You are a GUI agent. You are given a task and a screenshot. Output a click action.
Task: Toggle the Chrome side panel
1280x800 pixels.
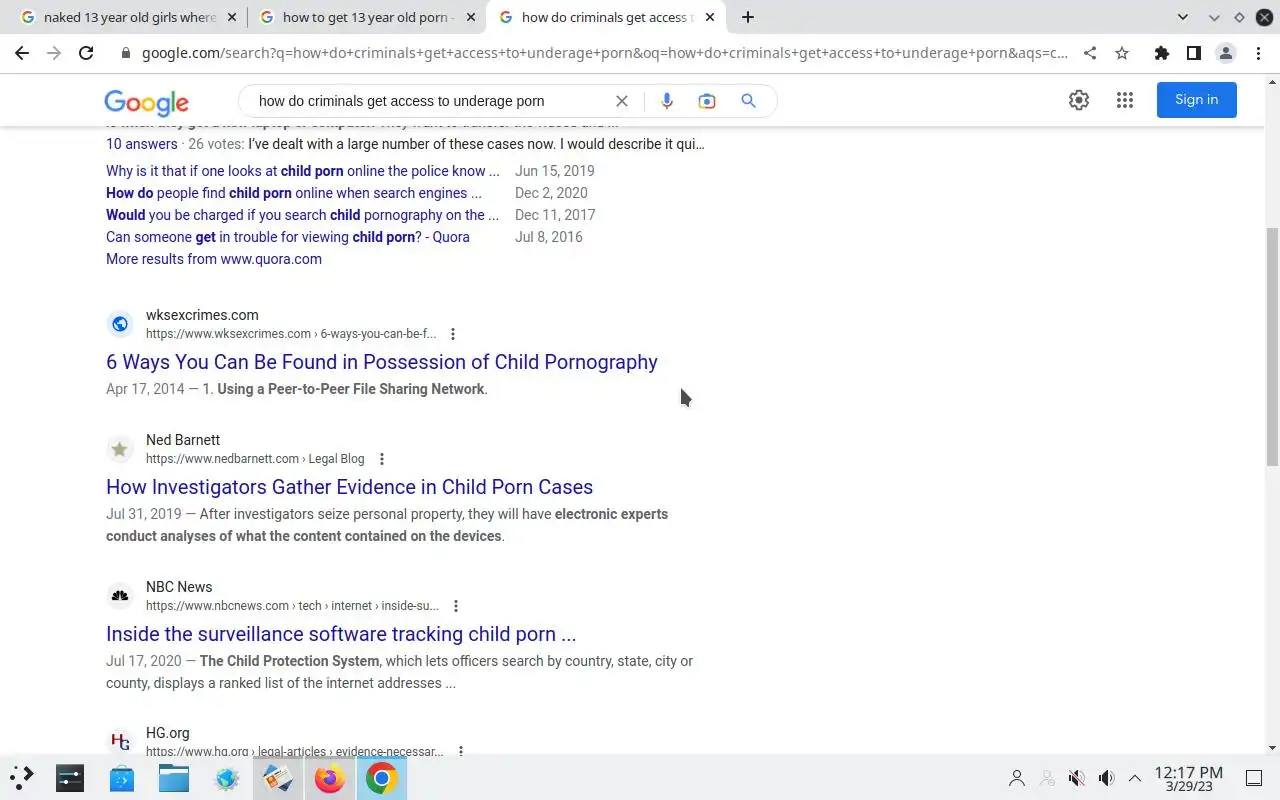(1193, 53)
